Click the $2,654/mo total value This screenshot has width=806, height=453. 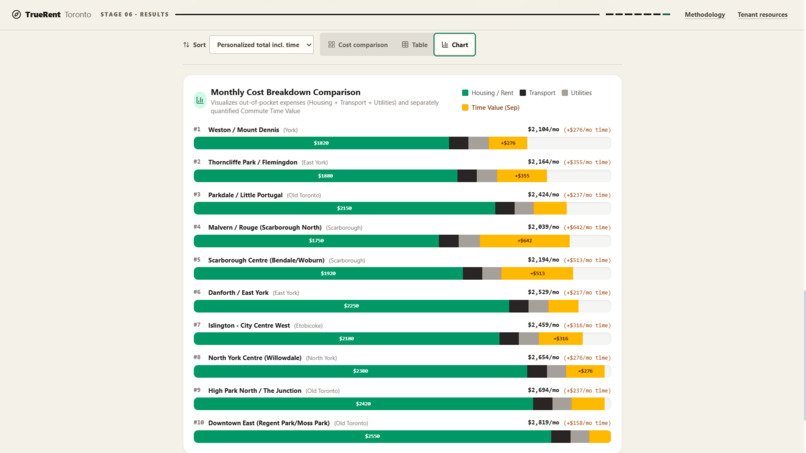coord(543,357)
